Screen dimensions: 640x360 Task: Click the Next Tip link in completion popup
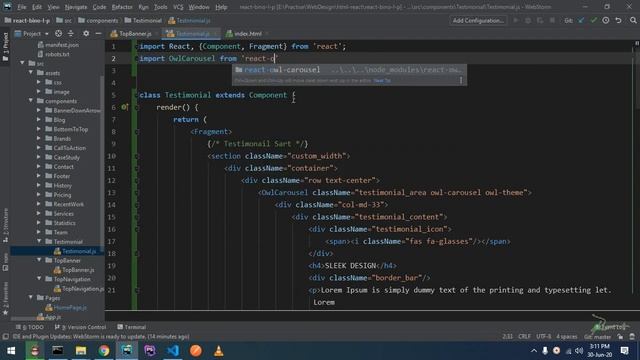pyautogui.click(x=382, y=81)
